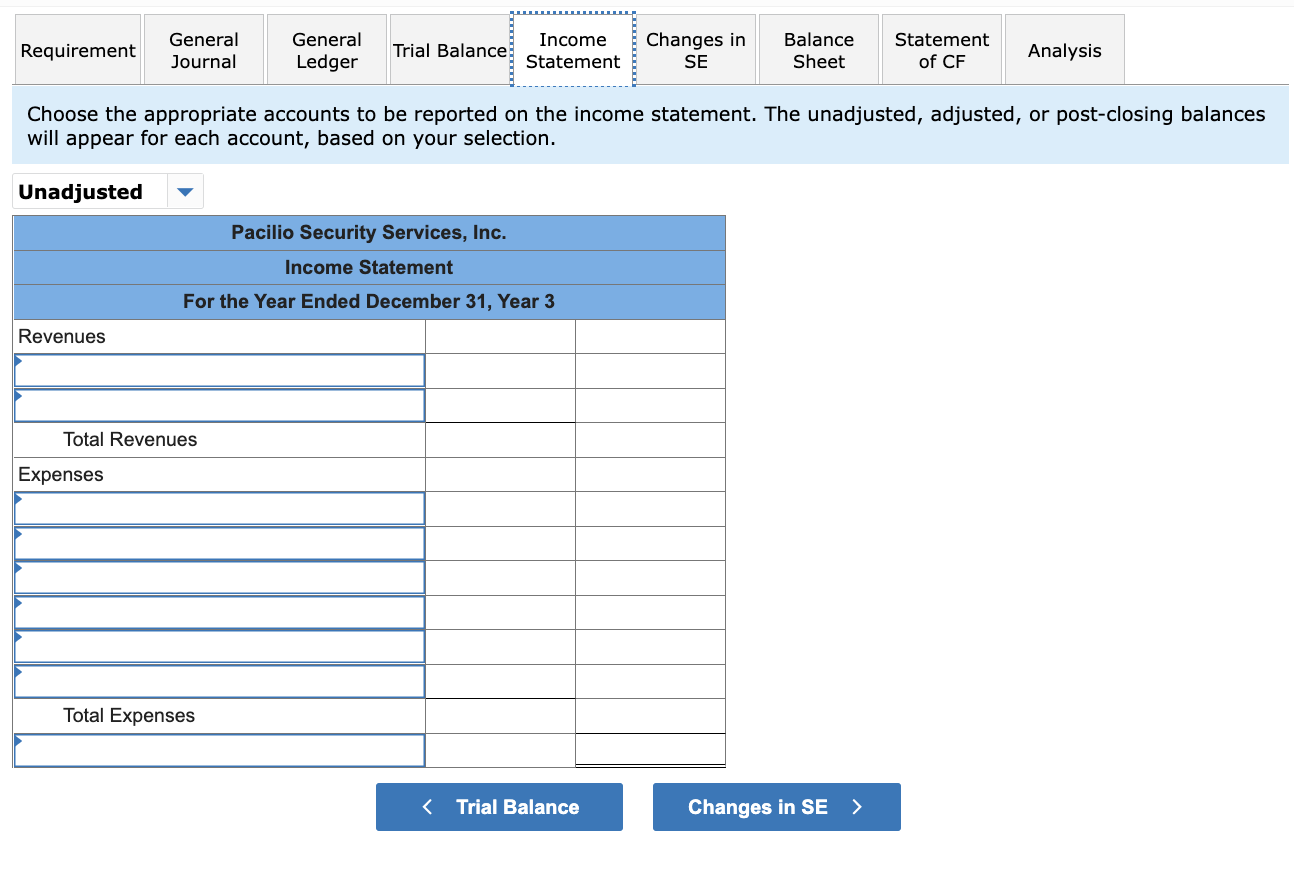Open the General Journal tab
The height and width of the screenshot is (884, 1294).
coord(203,48)
